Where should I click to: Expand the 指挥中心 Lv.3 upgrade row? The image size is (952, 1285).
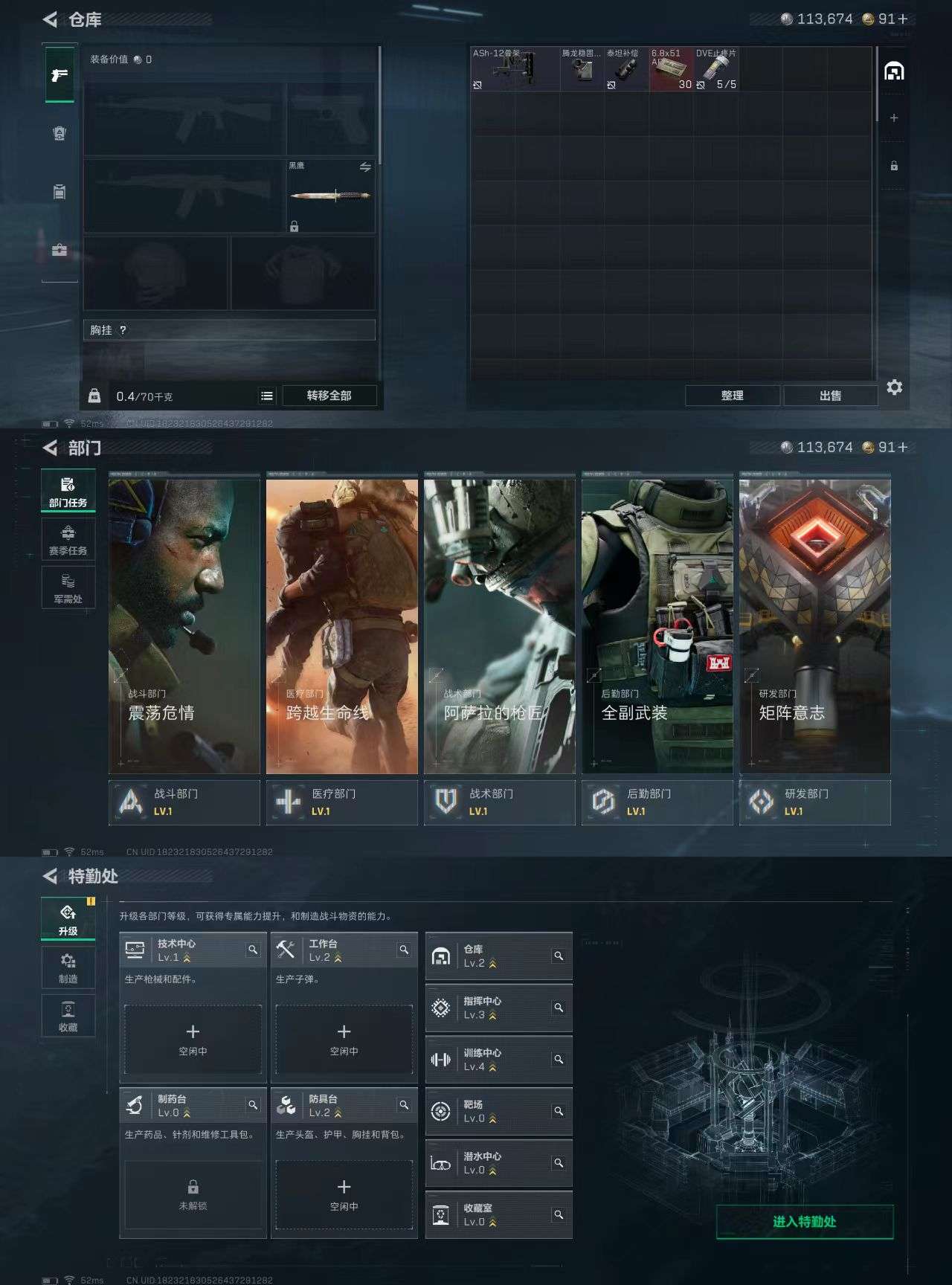pos(498,1008)
